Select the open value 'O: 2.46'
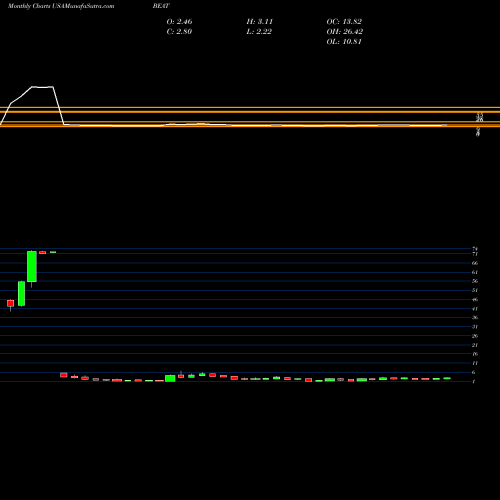Viewport: 500px width, 500px height. [x=179, y=22]
